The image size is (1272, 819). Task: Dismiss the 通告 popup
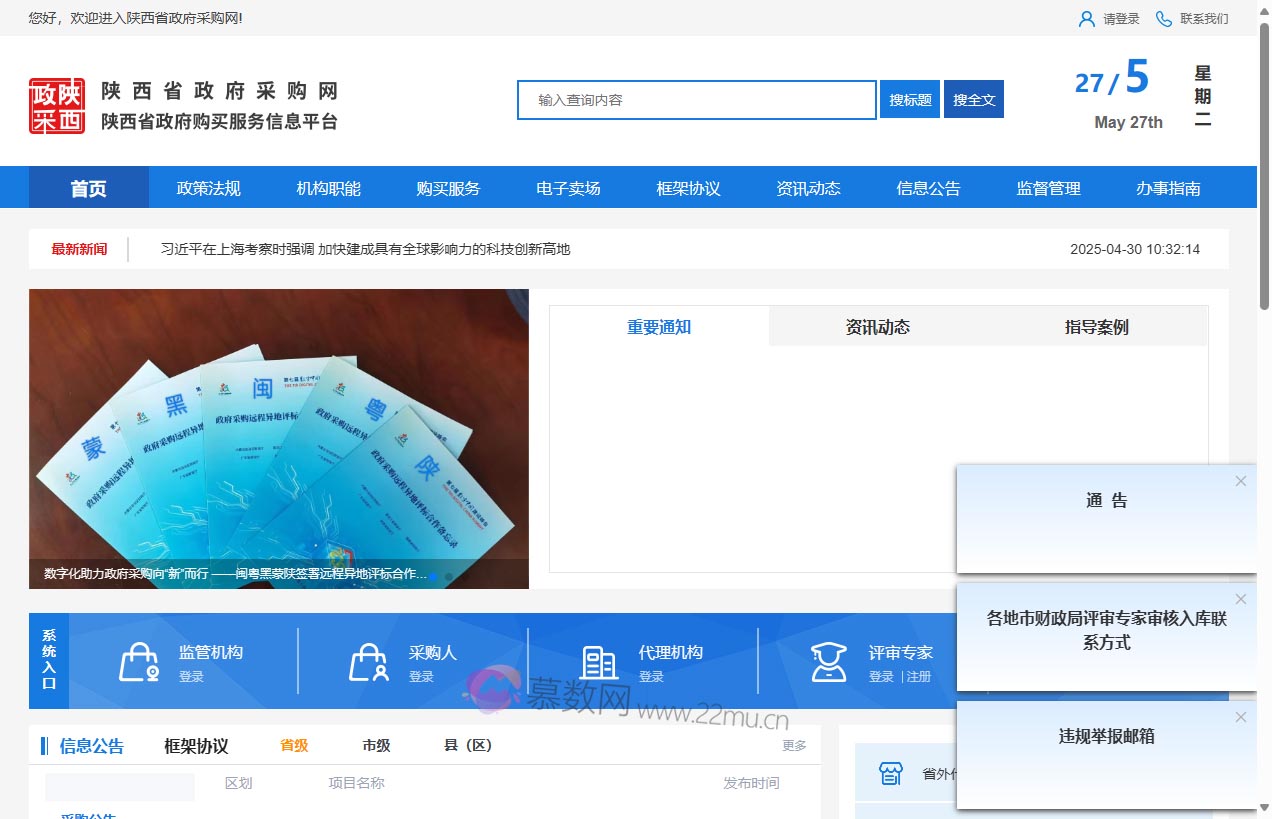(1240, 481)
